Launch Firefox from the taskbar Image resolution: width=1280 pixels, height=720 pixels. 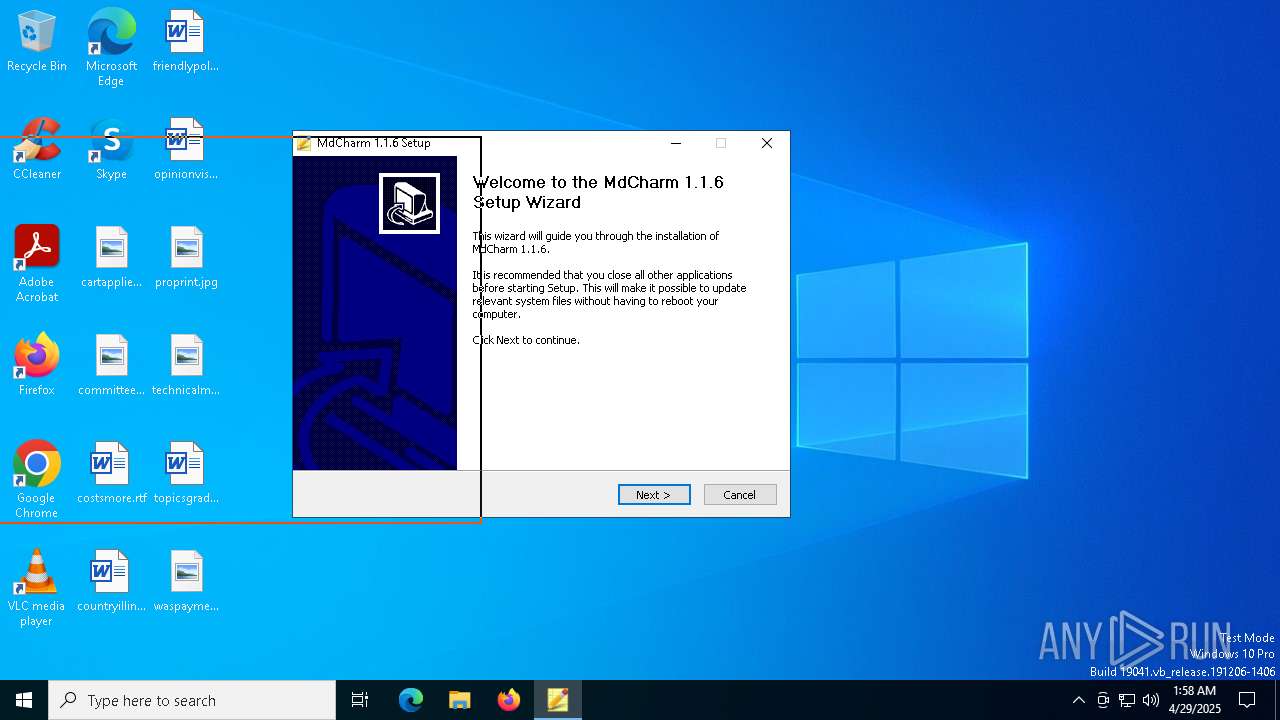tap(509, 700)
